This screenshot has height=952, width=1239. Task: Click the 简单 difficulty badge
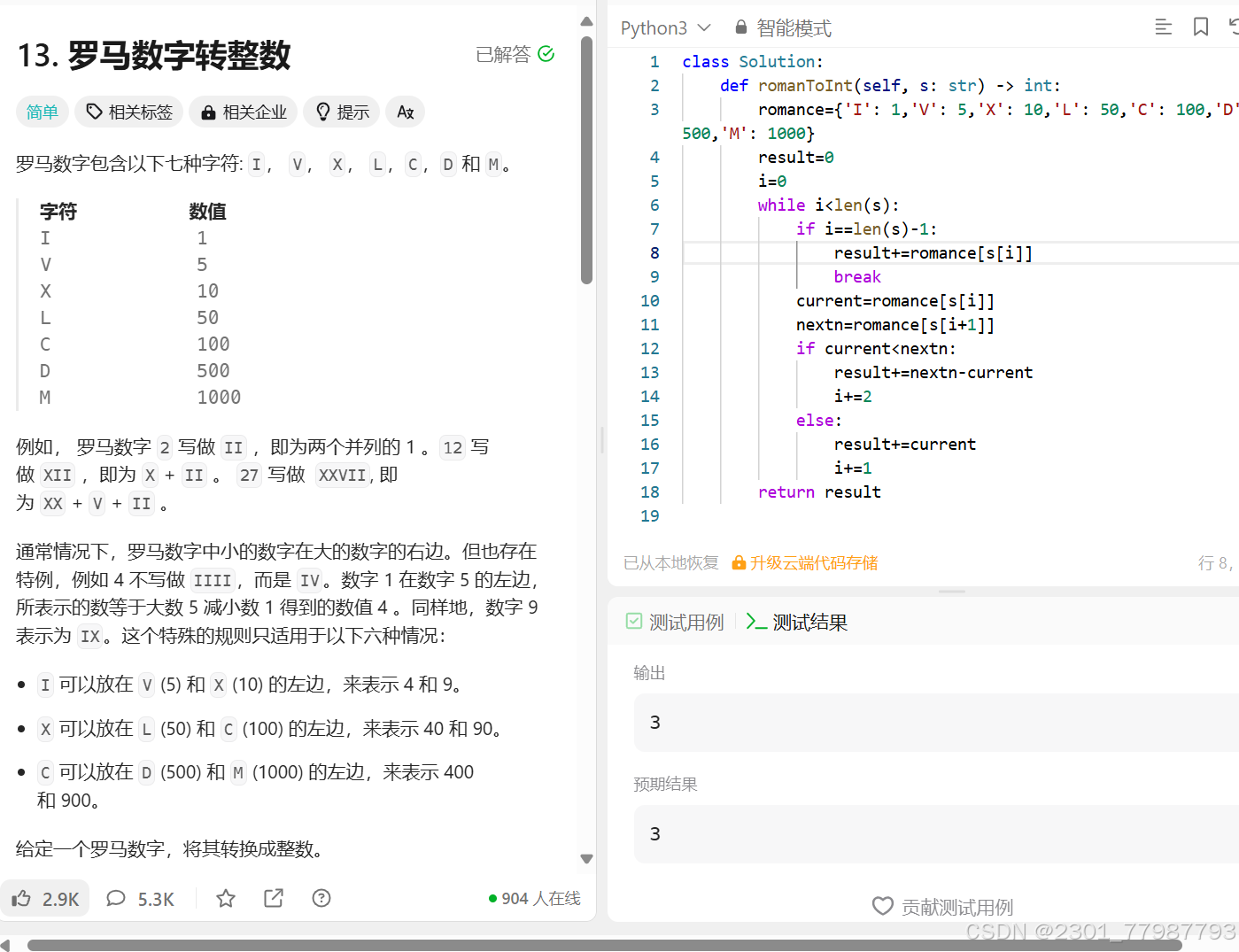click(42, 111)
